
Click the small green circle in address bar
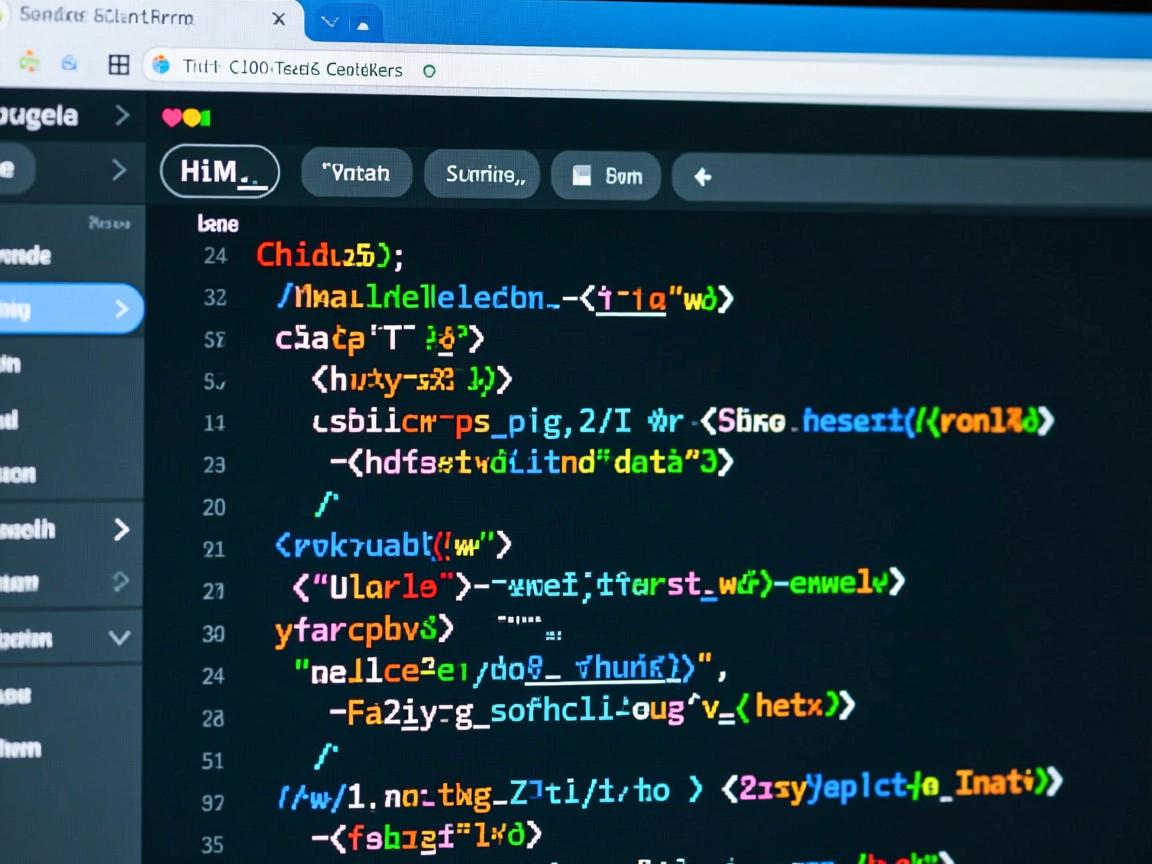pos(430,71)
